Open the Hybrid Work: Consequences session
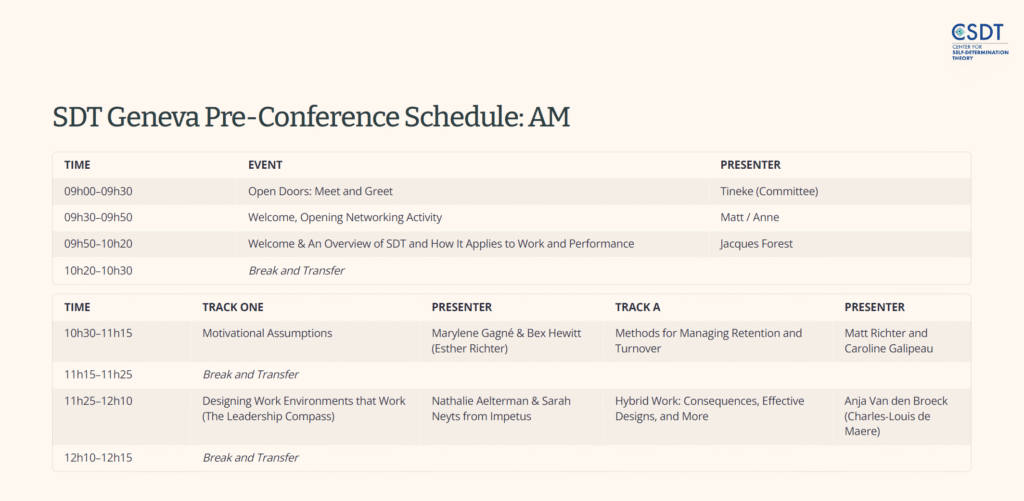 [x=709, y=408]
